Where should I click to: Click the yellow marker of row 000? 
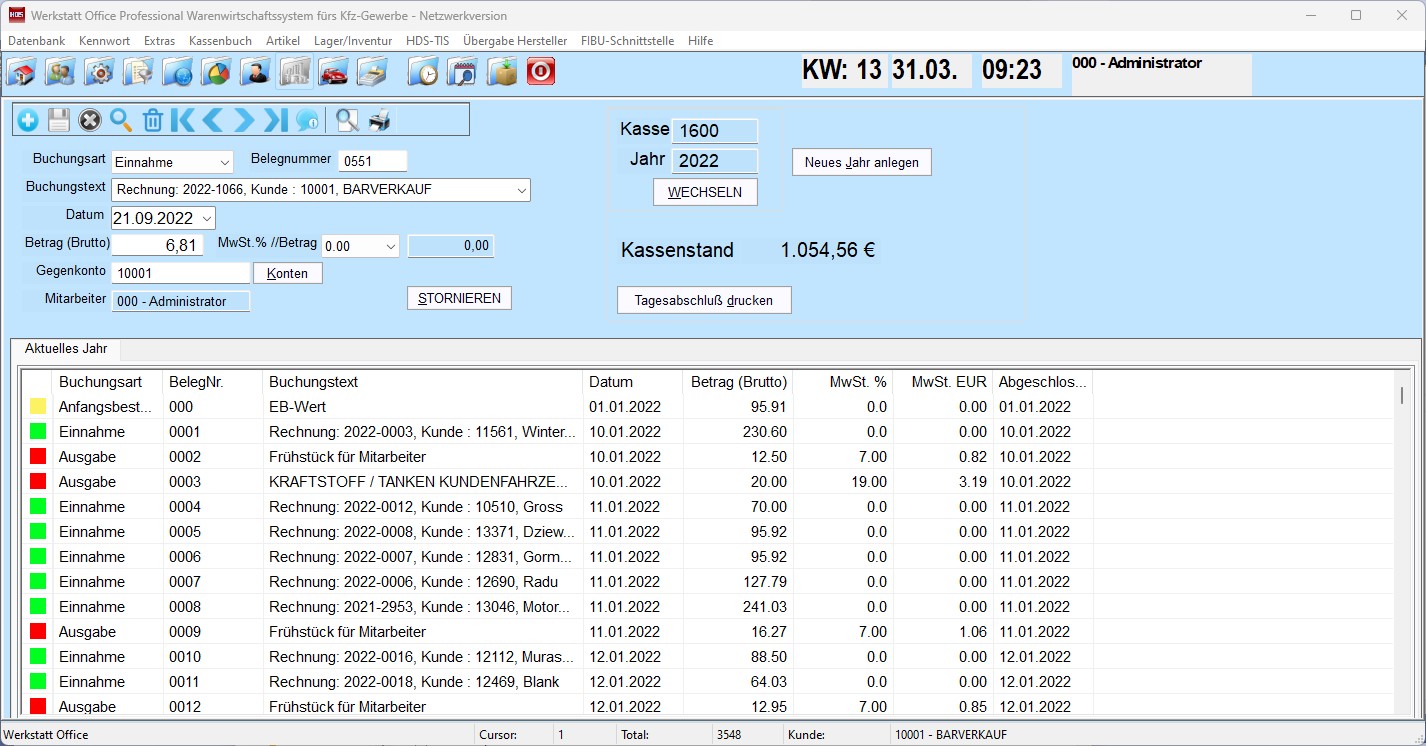click(x=38, y=407)
